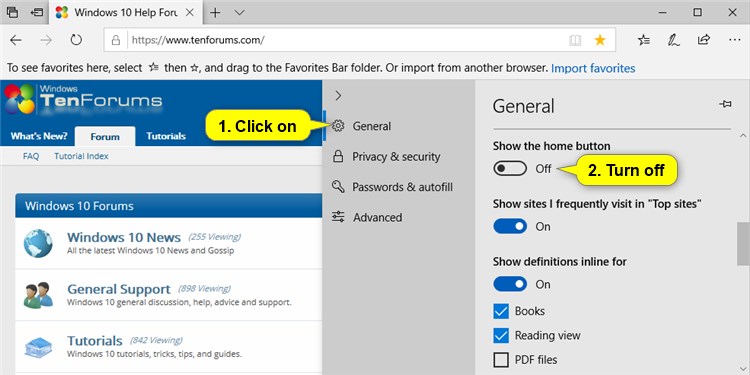Open the Tutorials forum link
The height and width of the screenshot is (375, 750).
[x=95, y=341]
